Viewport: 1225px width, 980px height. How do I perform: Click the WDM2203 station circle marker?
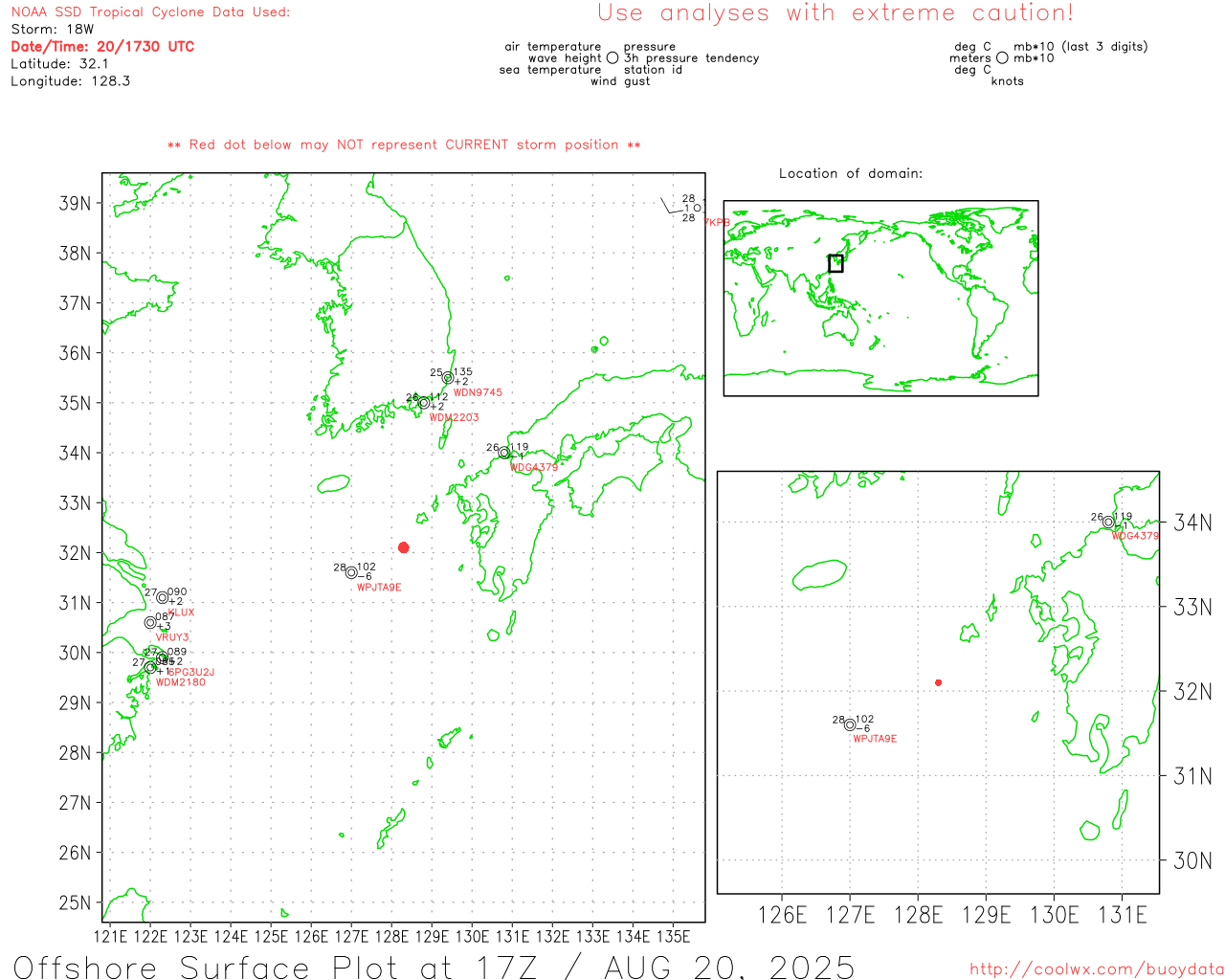(424, 403)
